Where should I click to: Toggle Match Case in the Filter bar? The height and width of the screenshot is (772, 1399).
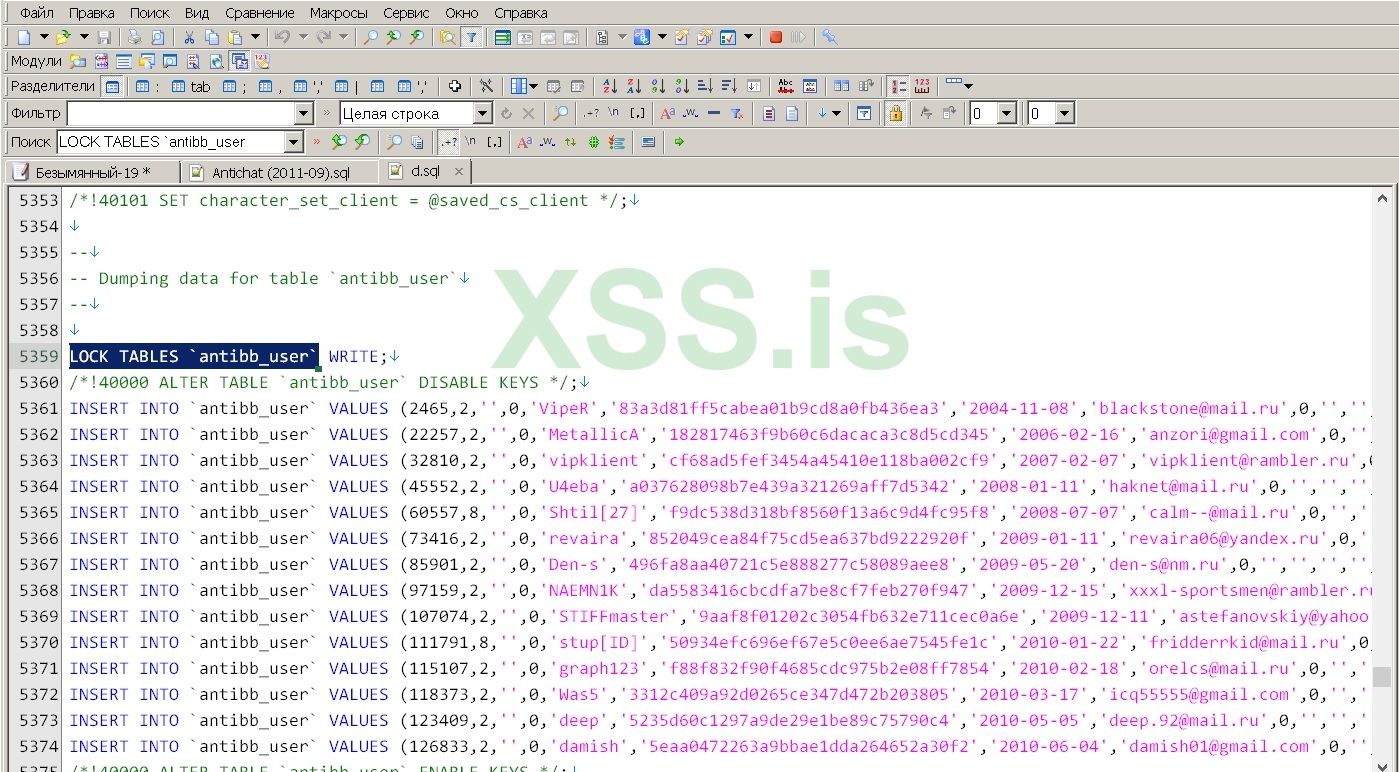[x=667, y=113]
